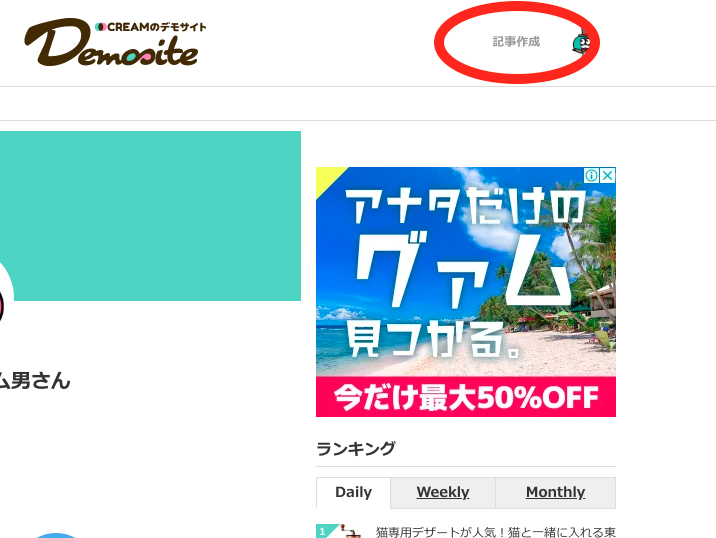Switch to the Weekly ranking tab
The width and height of the screenshot is (716, 538).
click(442, 492)
